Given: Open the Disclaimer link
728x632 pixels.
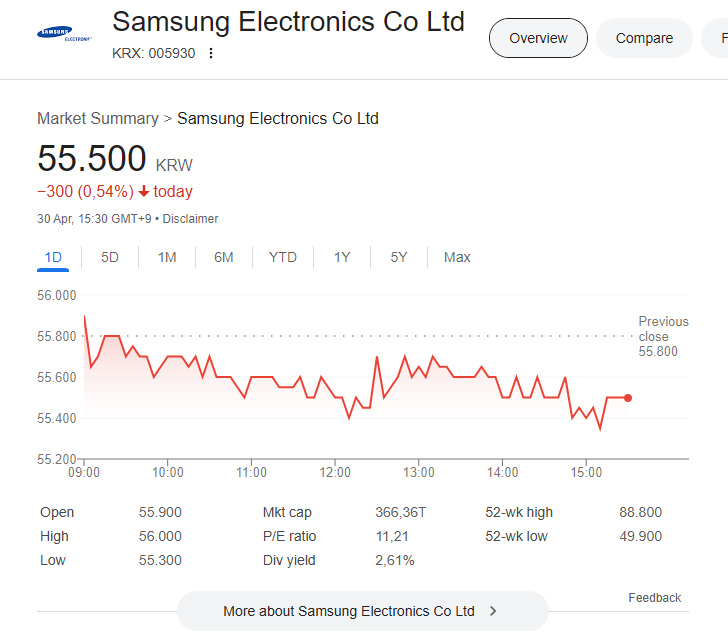Looking at the screenshot, I should [190, 219].
